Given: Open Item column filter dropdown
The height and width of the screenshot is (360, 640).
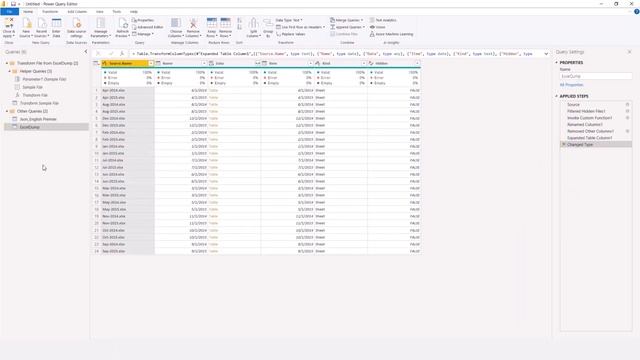Looking at the screenshot, I should pyautogui.click(x=311, y=63).
